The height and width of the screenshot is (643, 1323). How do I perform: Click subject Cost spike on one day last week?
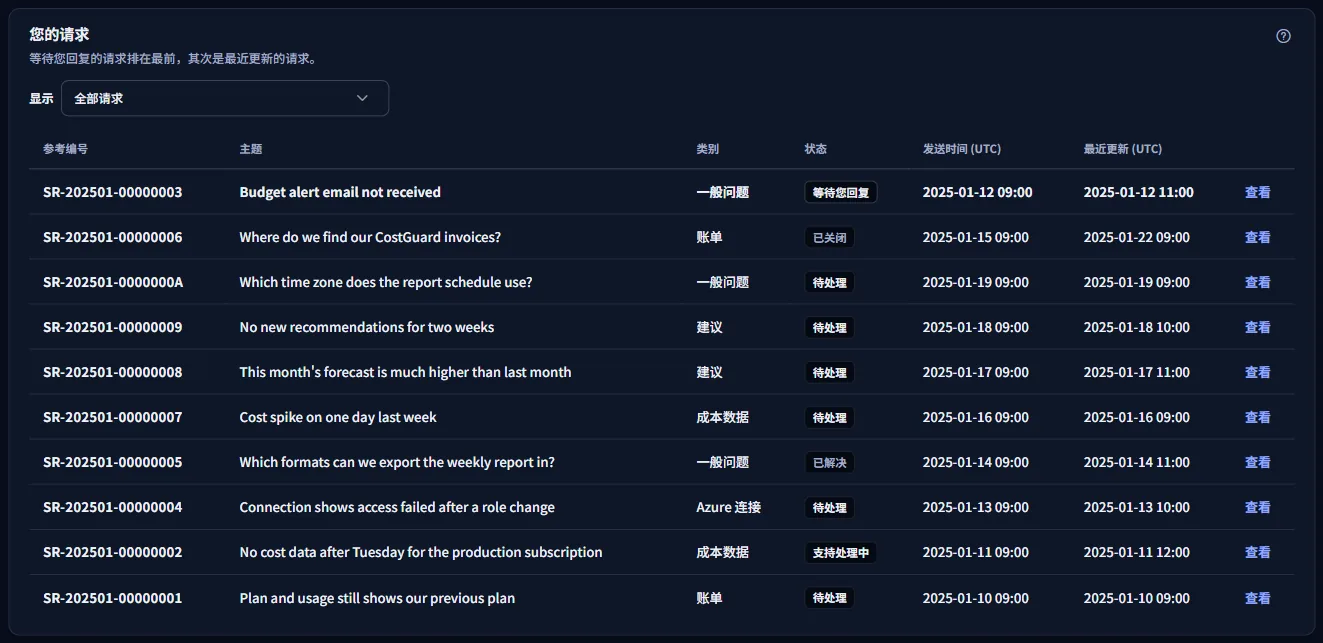(x=338, y=417)
